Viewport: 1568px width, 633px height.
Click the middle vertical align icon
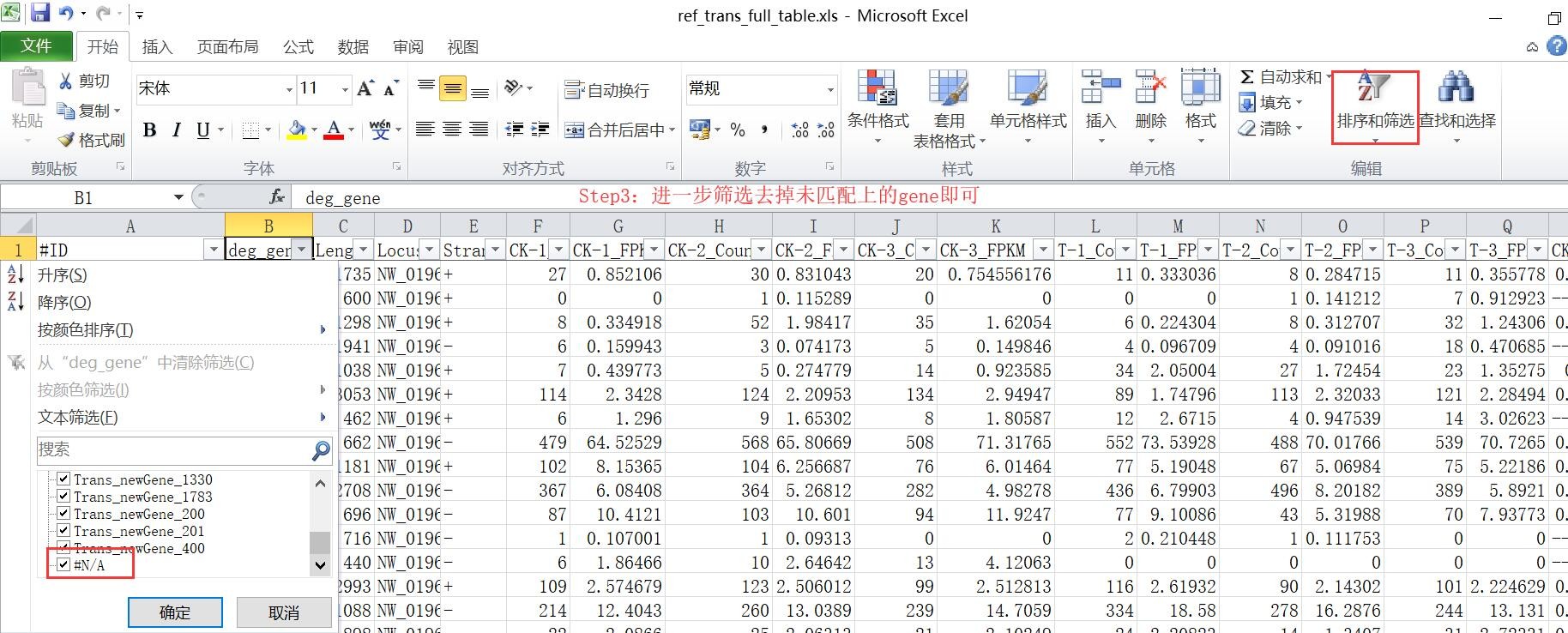452,88
